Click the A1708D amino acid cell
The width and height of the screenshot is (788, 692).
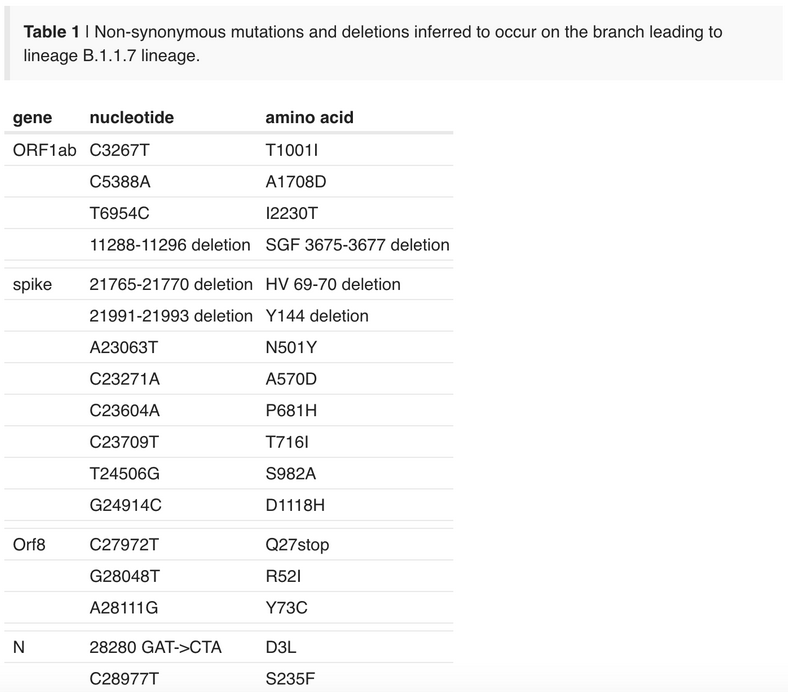(x=296, y=181)
